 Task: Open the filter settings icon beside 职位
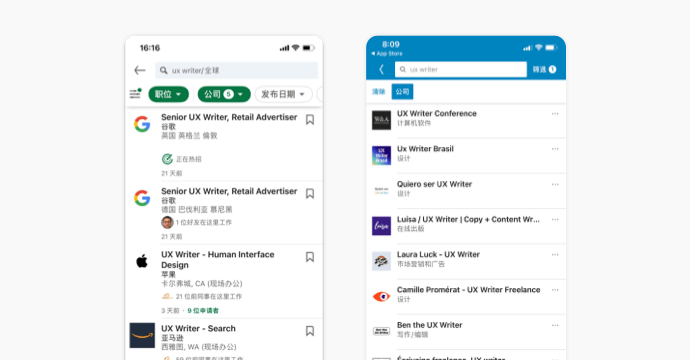[135, 93]
